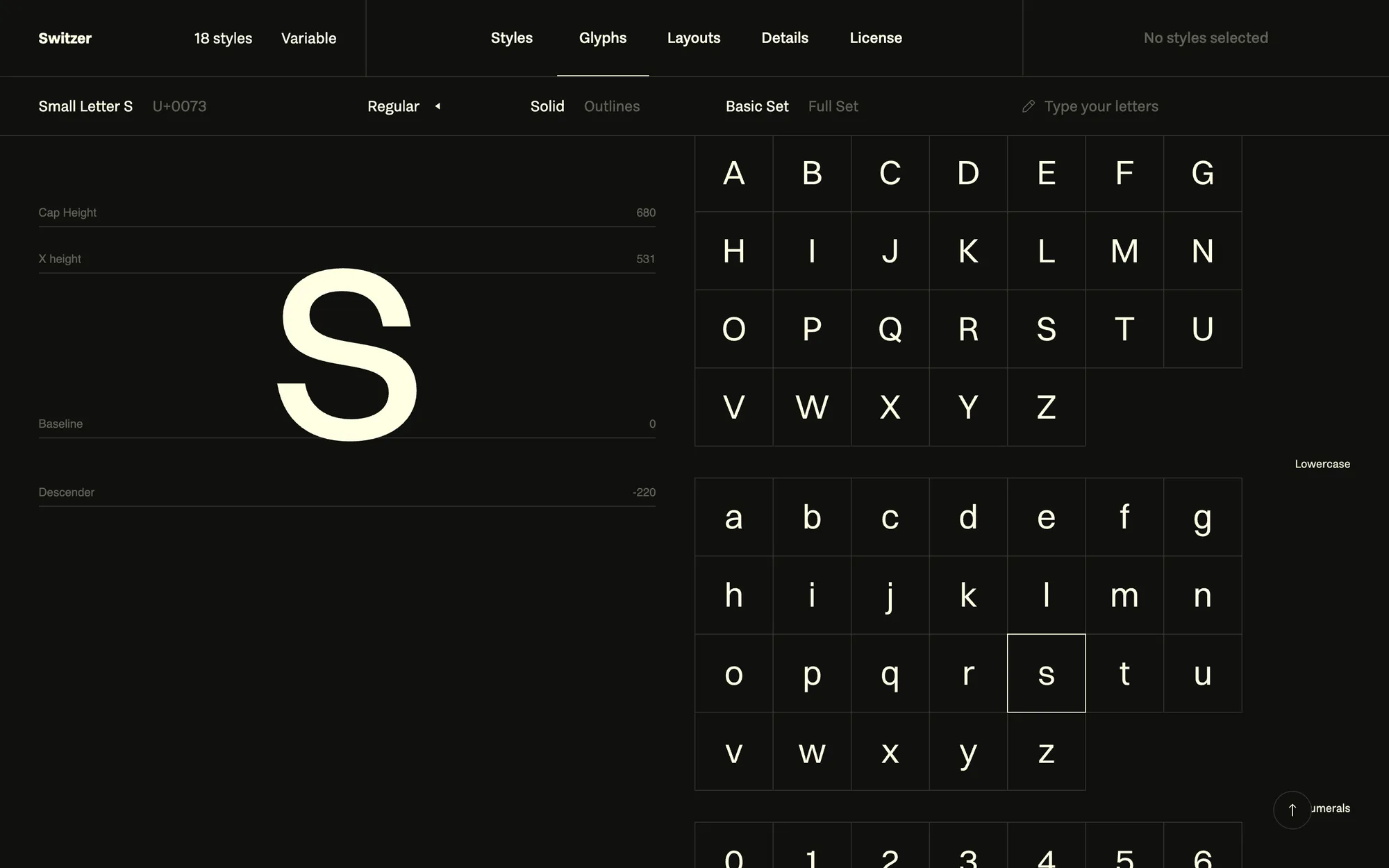Click the pencil icon next to Type your letters

(1029, 106)
